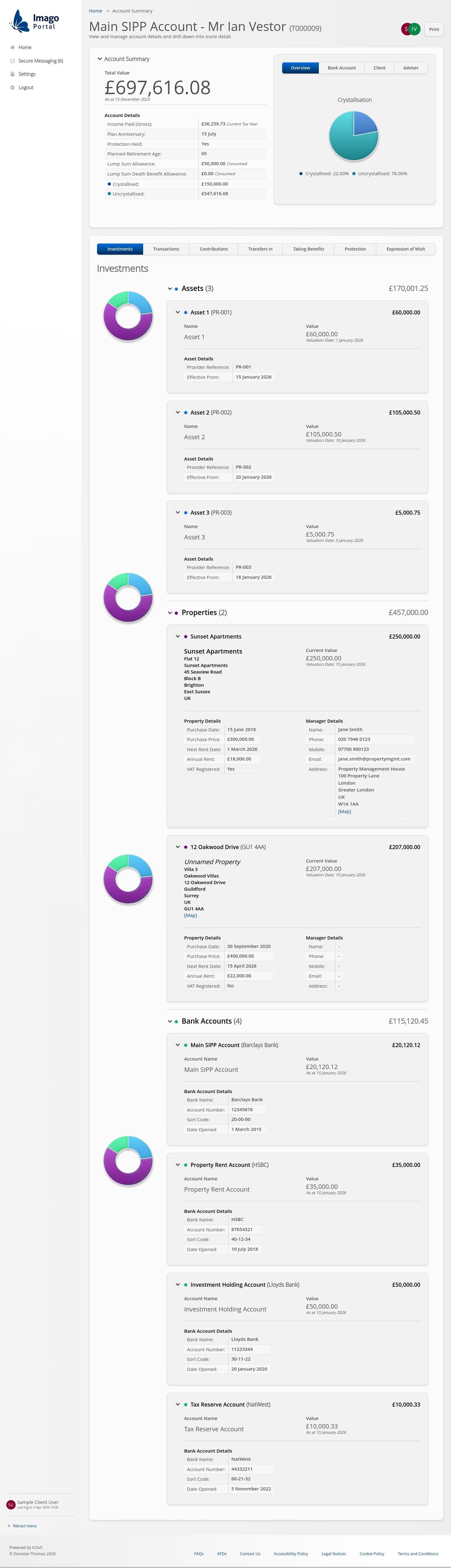Collapse the Properties (2) group

click(x=170, y=613)
